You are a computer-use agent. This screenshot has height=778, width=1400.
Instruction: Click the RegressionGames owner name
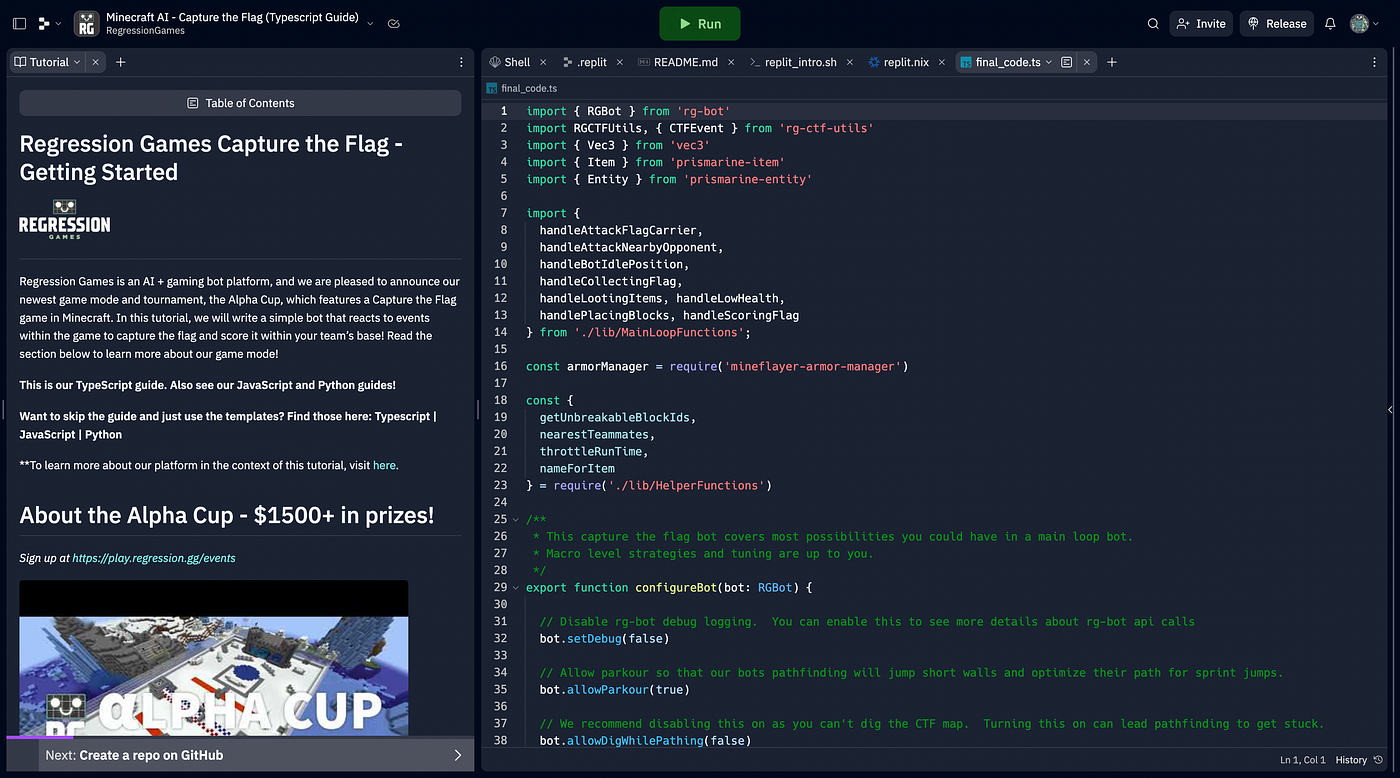145,31
